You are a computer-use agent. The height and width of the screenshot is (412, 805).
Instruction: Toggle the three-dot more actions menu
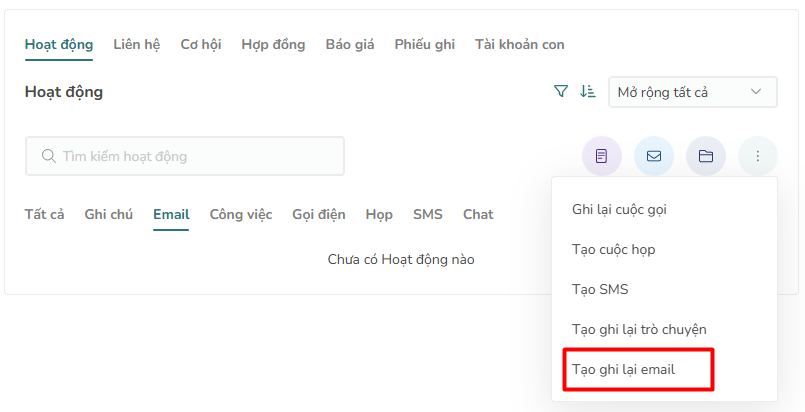pyautogui.click(x=758, y=156)
